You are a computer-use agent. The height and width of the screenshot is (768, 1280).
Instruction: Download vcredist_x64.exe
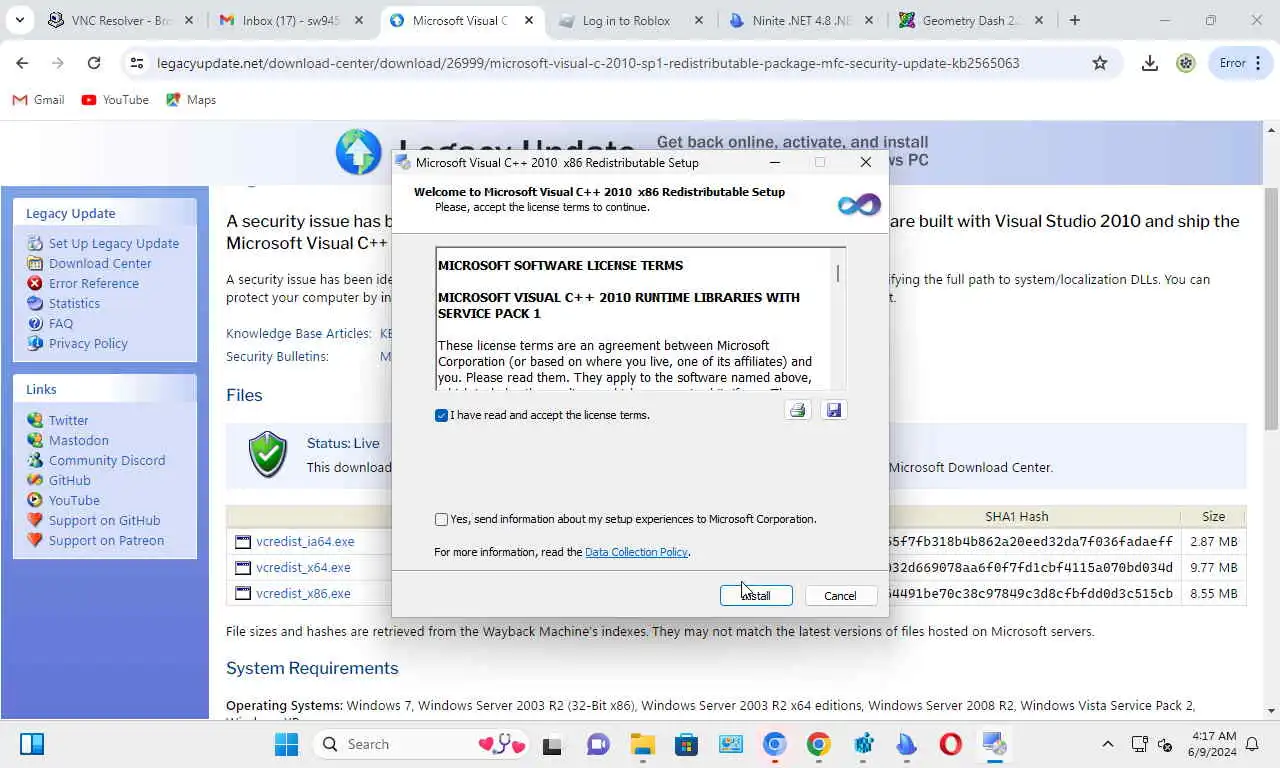pyautogui.click(x=303, y=567)
